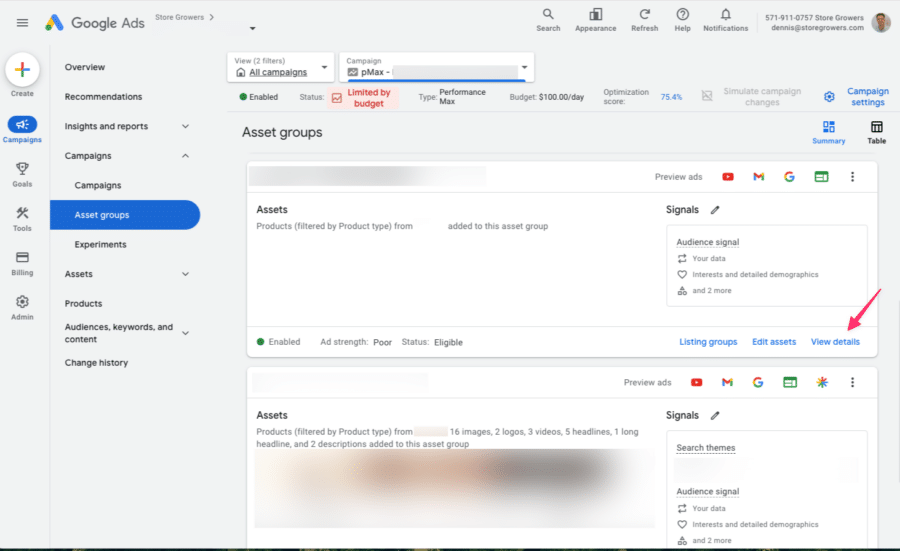Open the Billing card icon
The width and height of the screenshot is (900, 551).
(x=22, y=257)
